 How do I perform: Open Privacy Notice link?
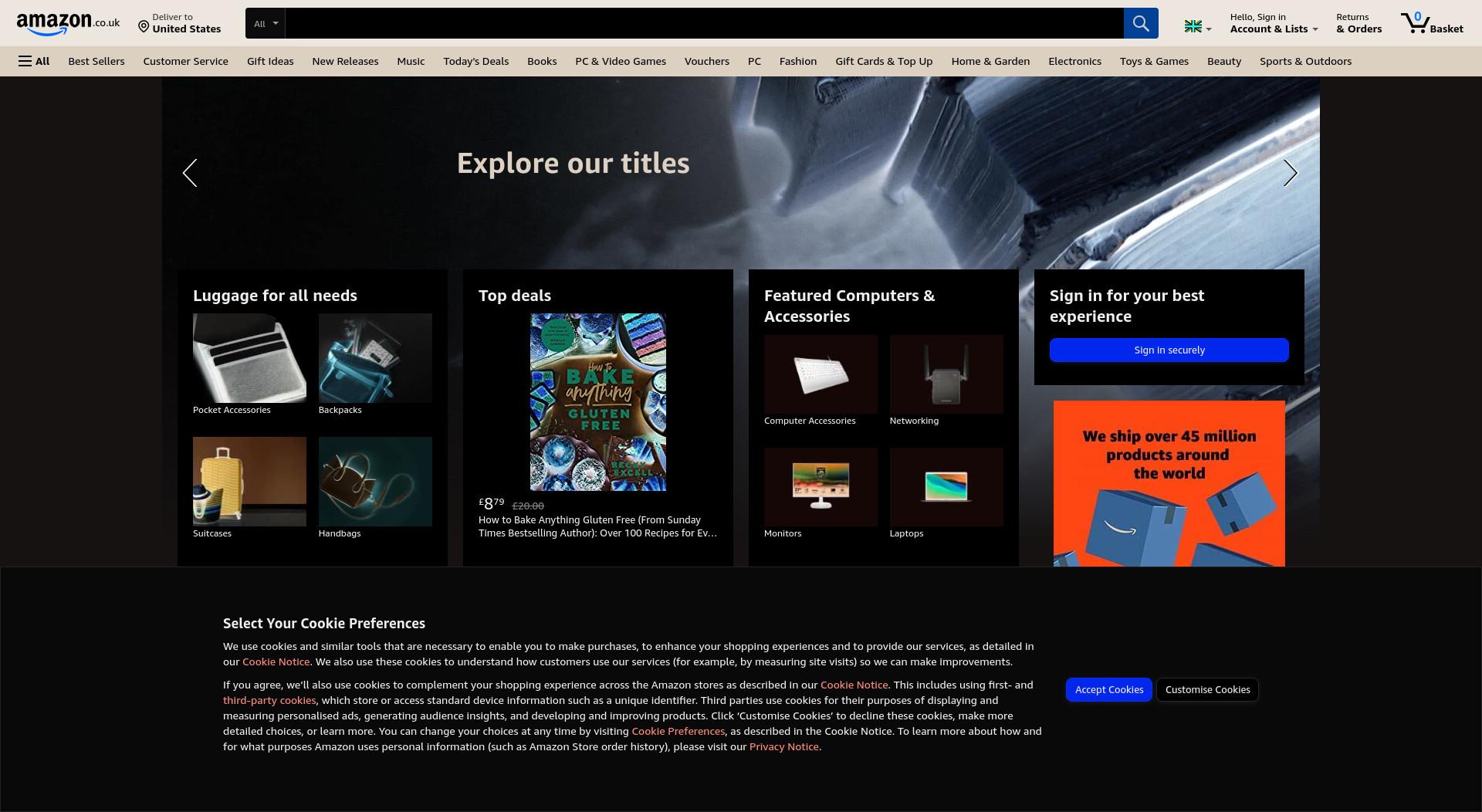pyautogui.click(x=783, y=746)
